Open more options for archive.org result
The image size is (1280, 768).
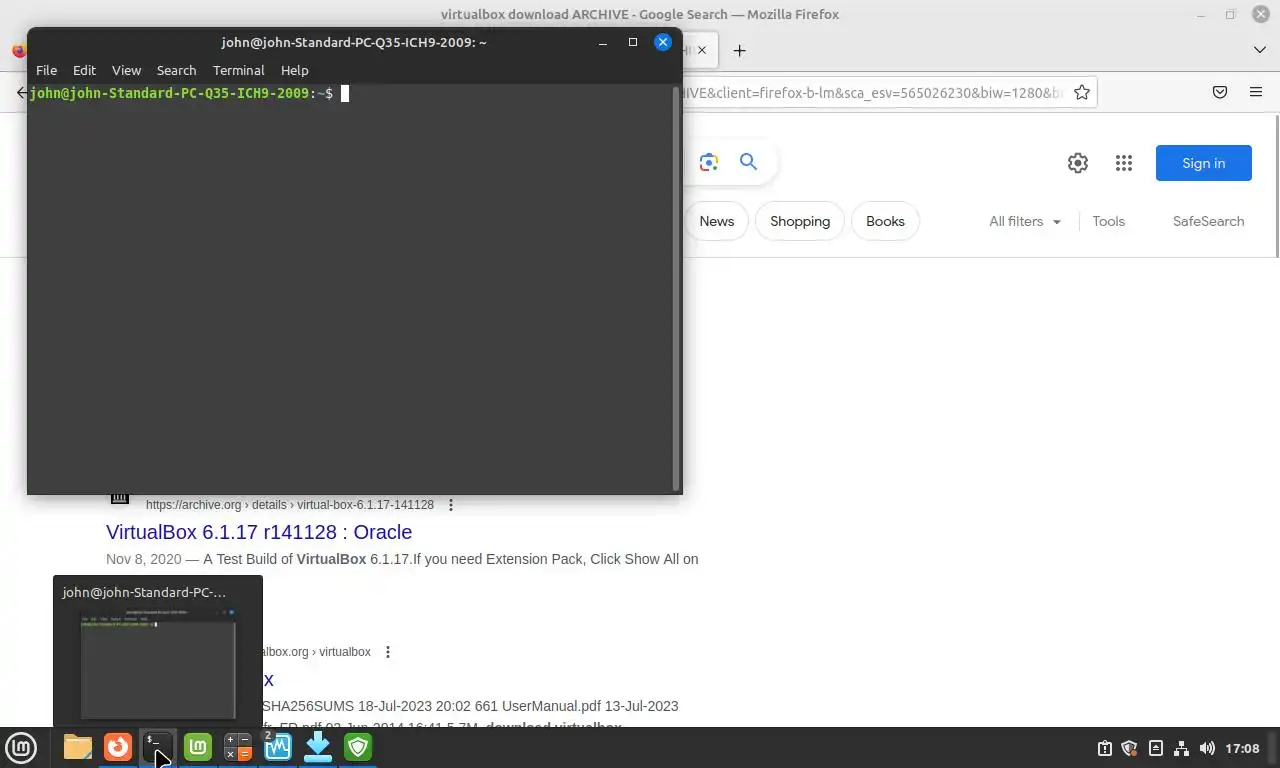[451, 505]
